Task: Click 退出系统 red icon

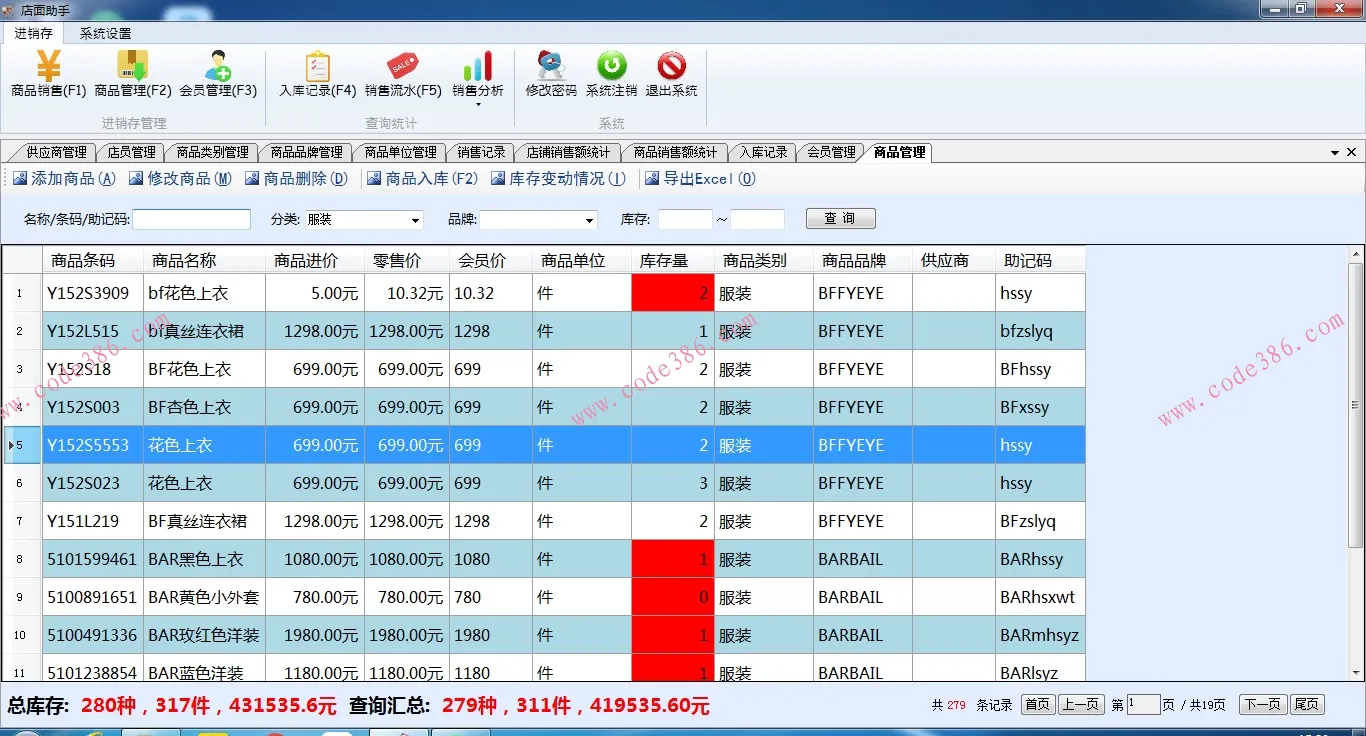Action: tap(671, 68)
